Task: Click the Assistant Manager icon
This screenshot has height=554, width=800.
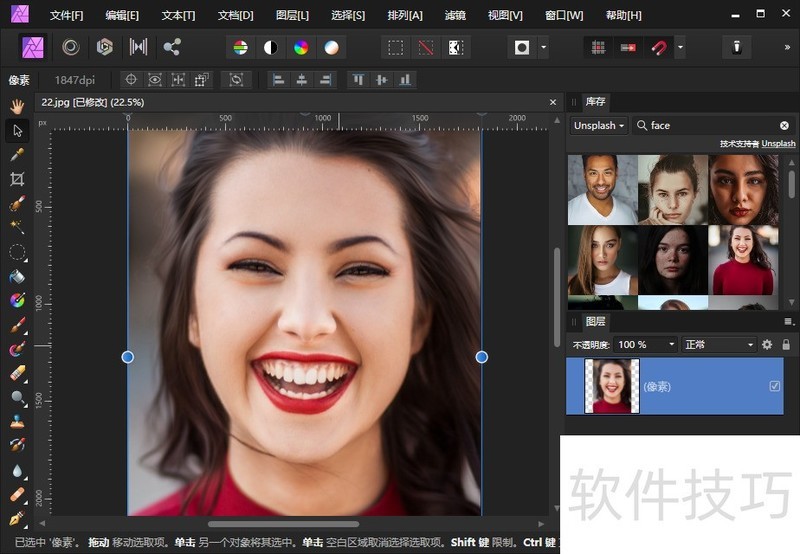Action: (x=736, y=47)
